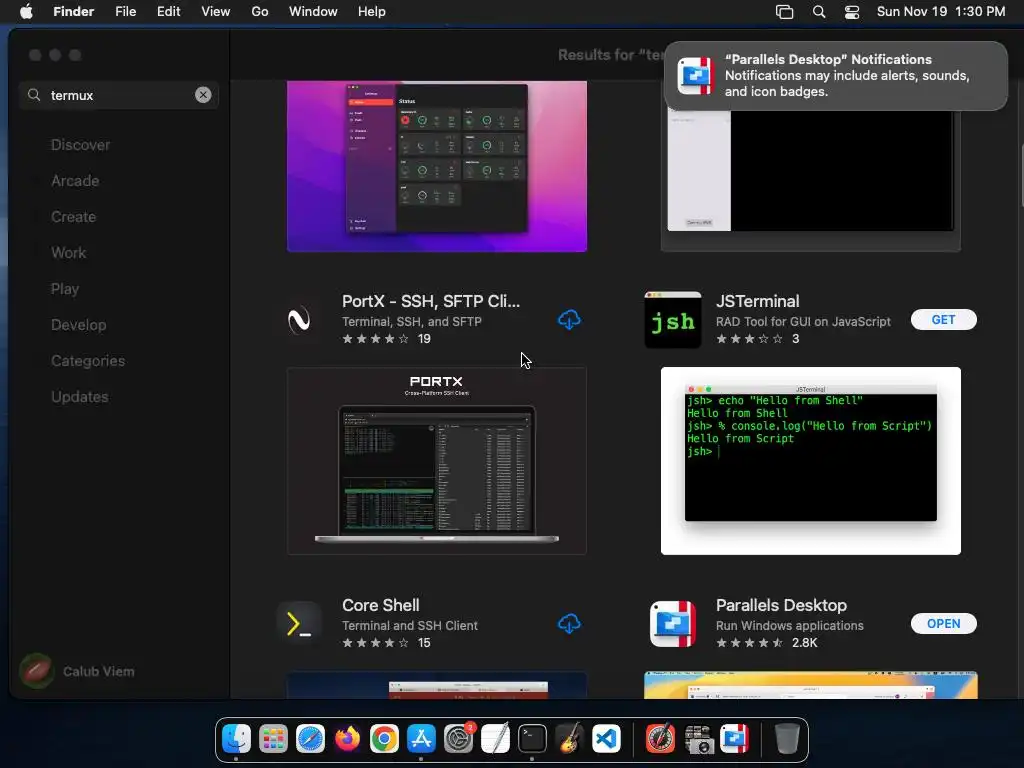Screen dimensions: 1024x768
Task: Launch Visual Studio Code from the Dock
Action: pyautogui.click(x=606, y=739)
